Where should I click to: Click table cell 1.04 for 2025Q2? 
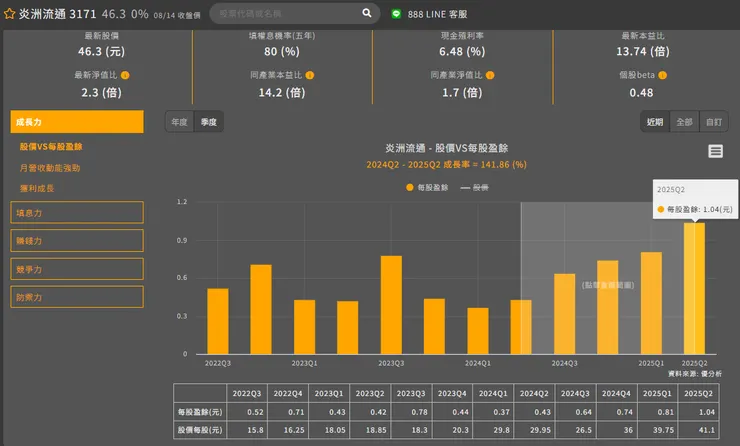(698, 412)
